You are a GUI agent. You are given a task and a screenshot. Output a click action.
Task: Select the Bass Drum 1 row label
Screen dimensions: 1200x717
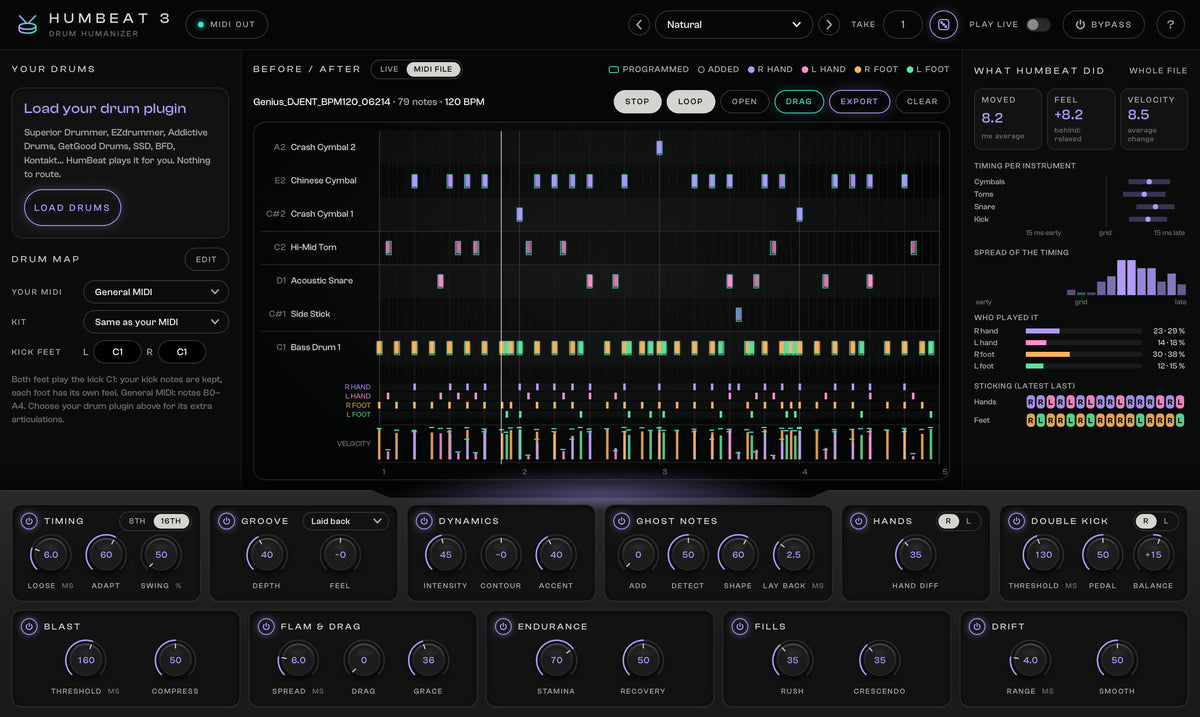[x=316, y=348]
